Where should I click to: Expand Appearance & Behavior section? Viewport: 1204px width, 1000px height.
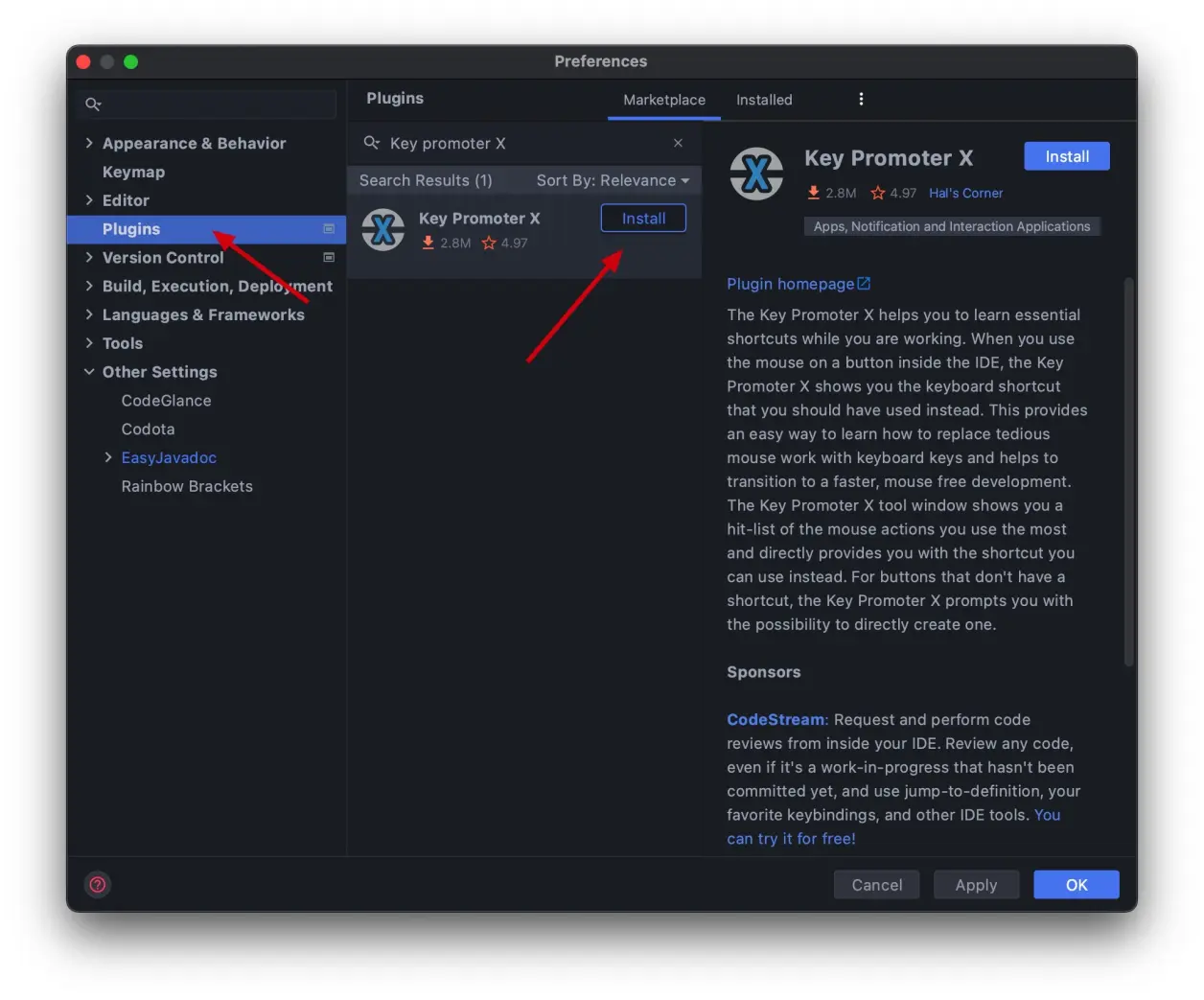pos(89,143)
